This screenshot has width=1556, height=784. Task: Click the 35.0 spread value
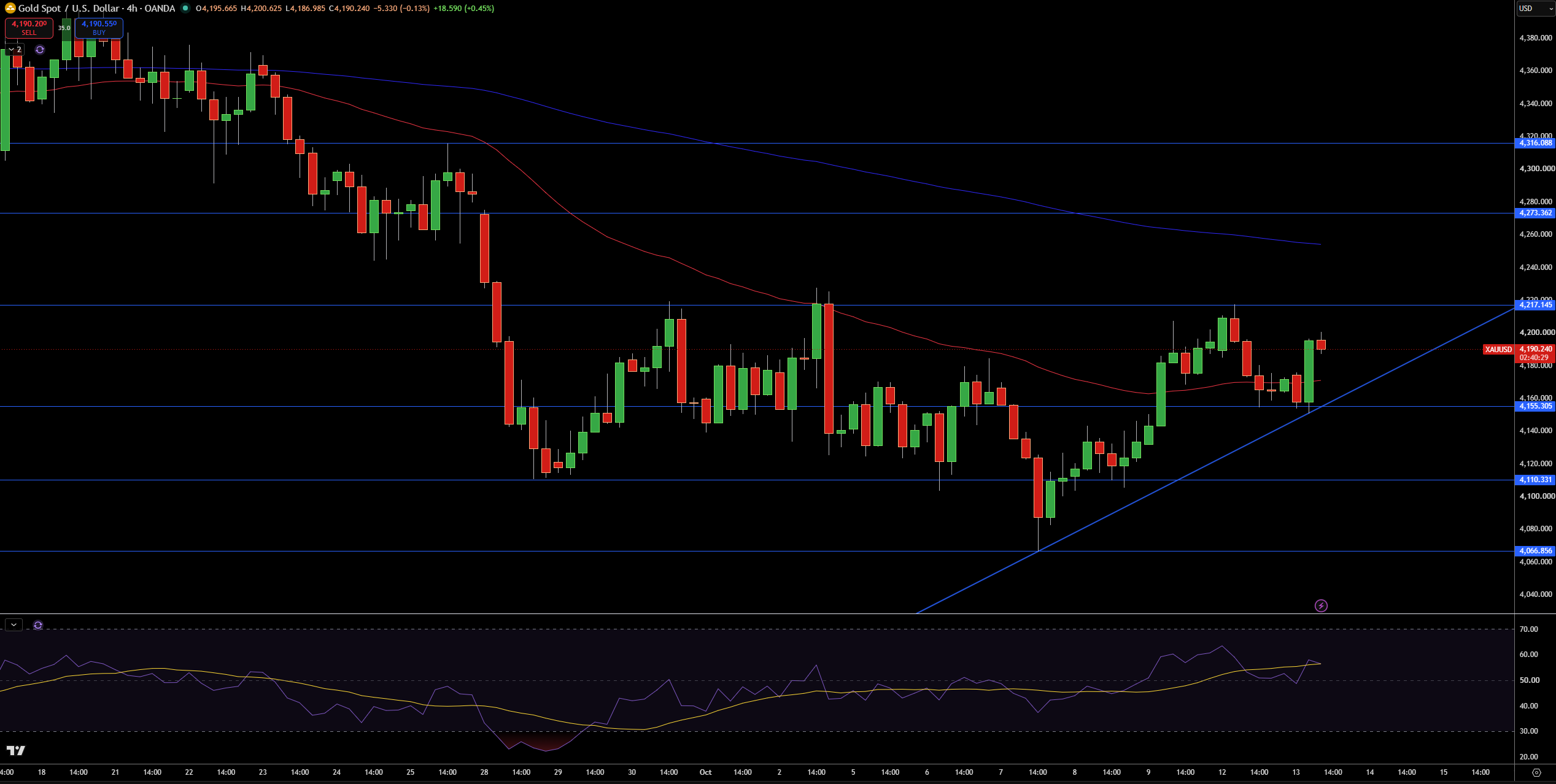click(64, 28)
